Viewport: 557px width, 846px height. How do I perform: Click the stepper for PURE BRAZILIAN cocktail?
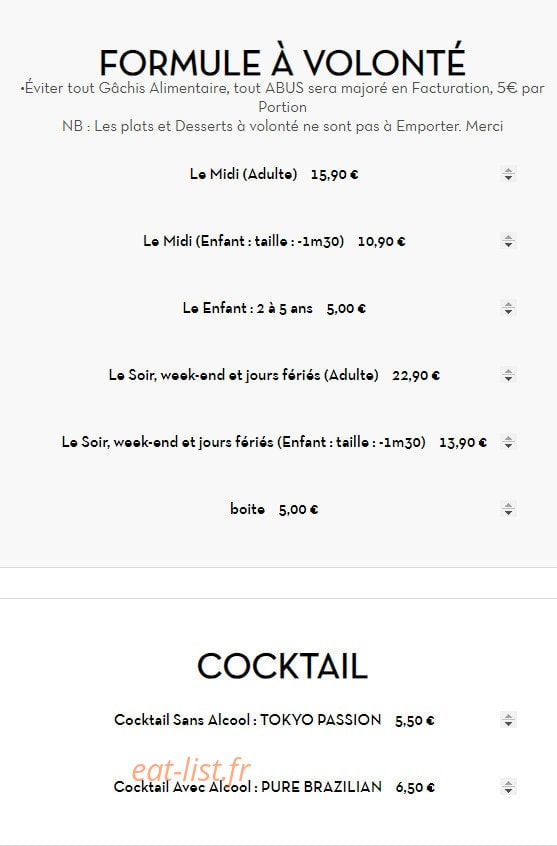click(x=508, y=787)
